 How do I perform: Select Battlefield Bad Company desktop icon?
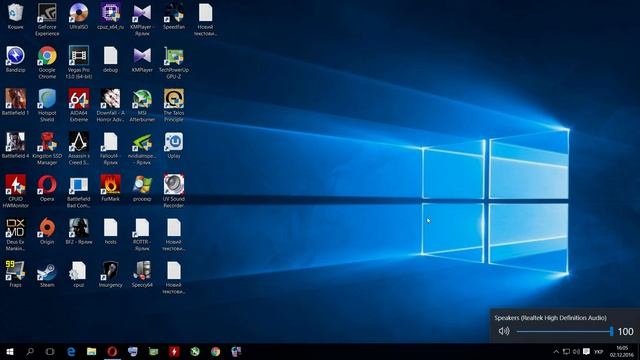coord(79,191)
